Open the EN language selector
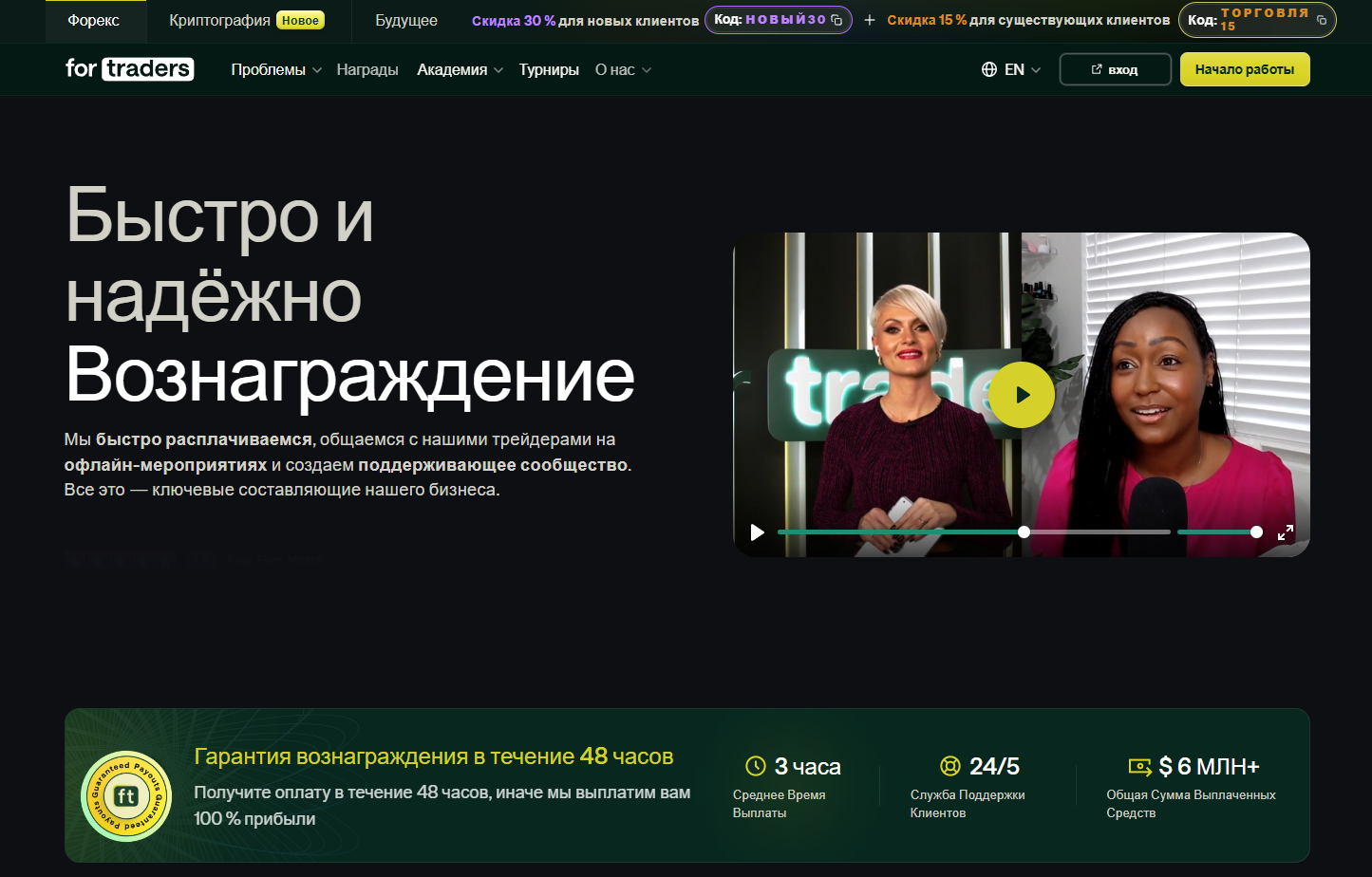The height and width of the screenshot is (877, 1372). coord(1011,69)
